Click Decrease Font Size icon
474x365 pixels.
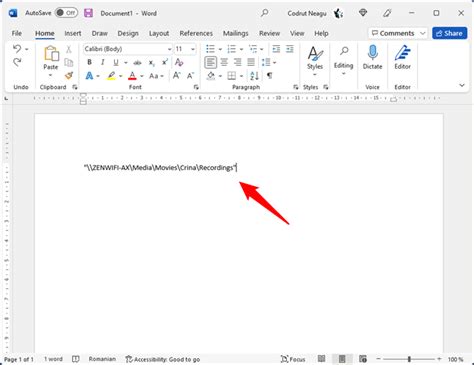point(190,76)
